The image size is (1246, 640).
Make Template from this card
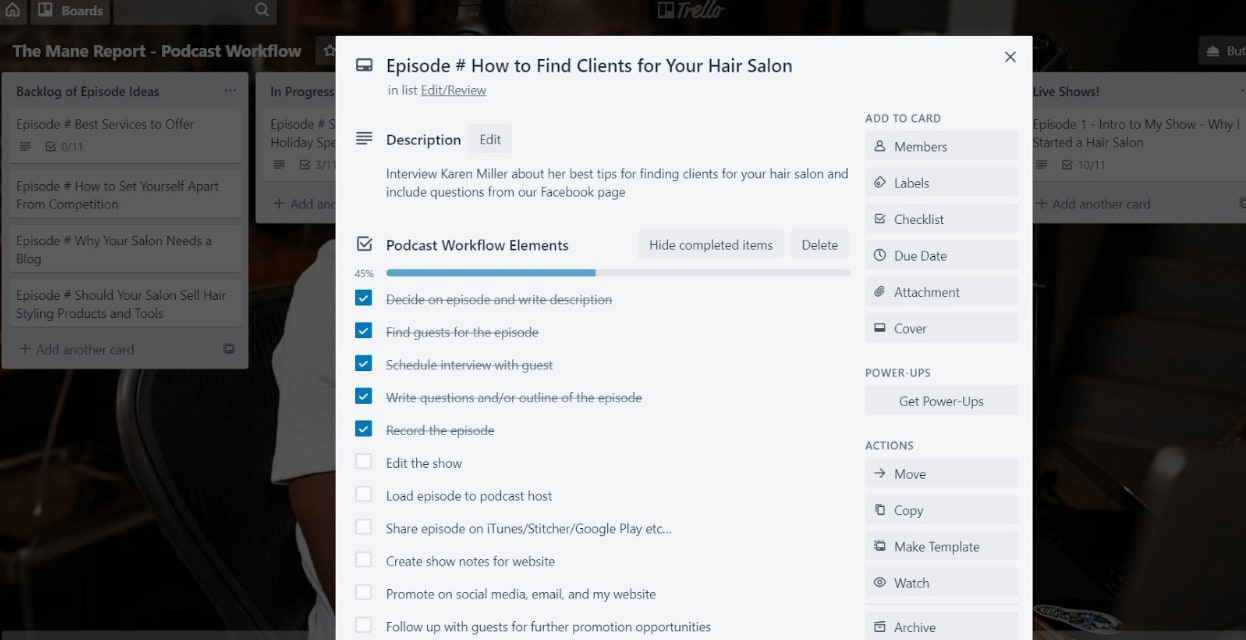(x=941, y=547)
